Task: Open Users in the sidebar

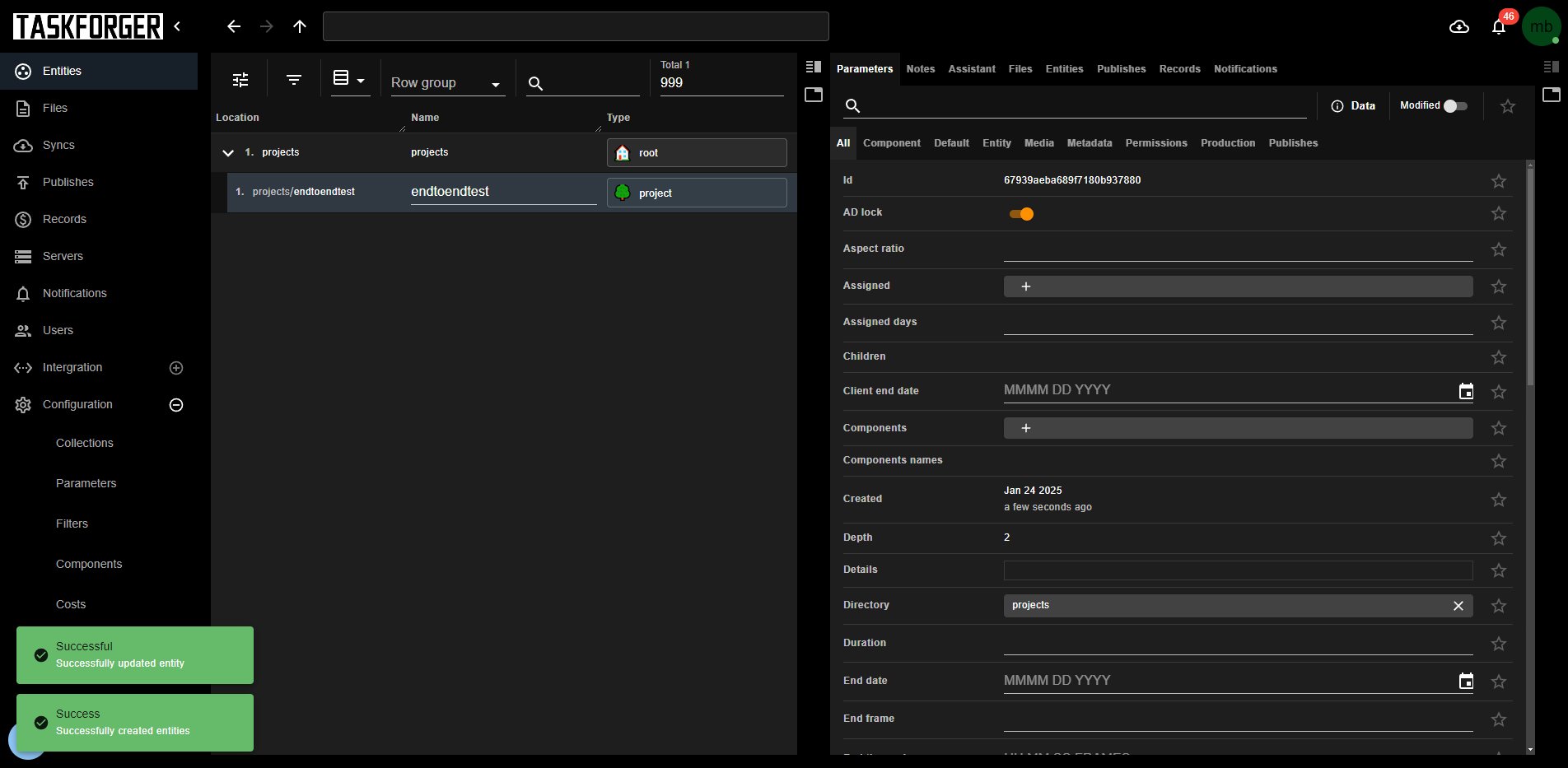Action: tap(99, 330)
